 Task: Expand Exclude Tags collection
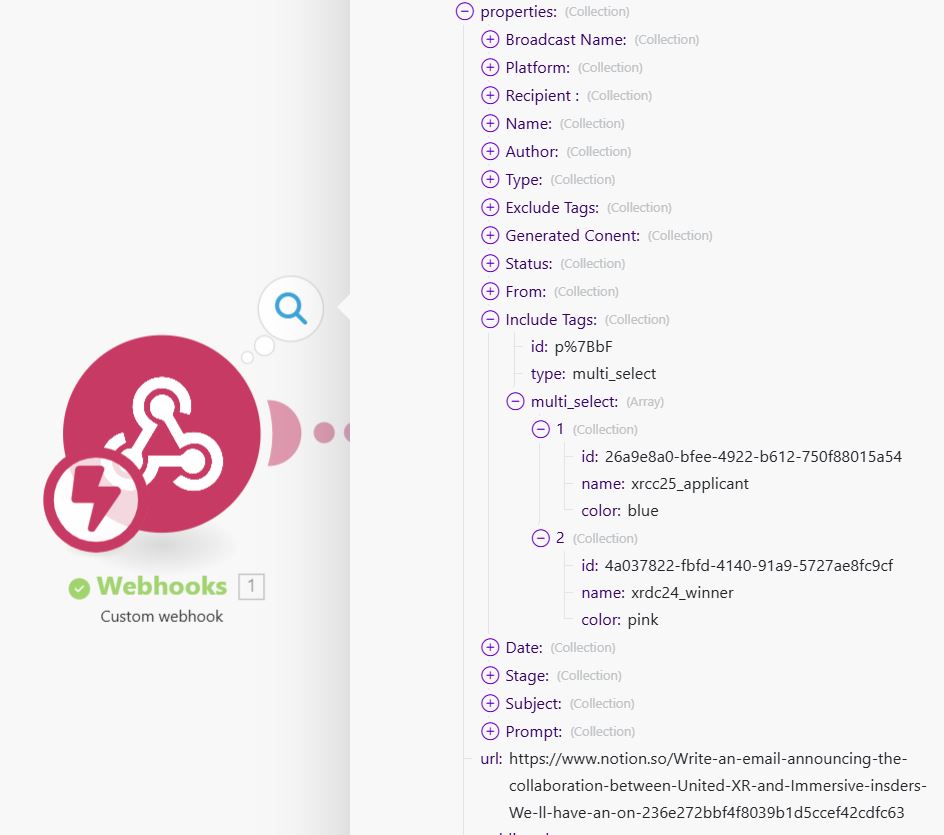(x=490, y=208)
